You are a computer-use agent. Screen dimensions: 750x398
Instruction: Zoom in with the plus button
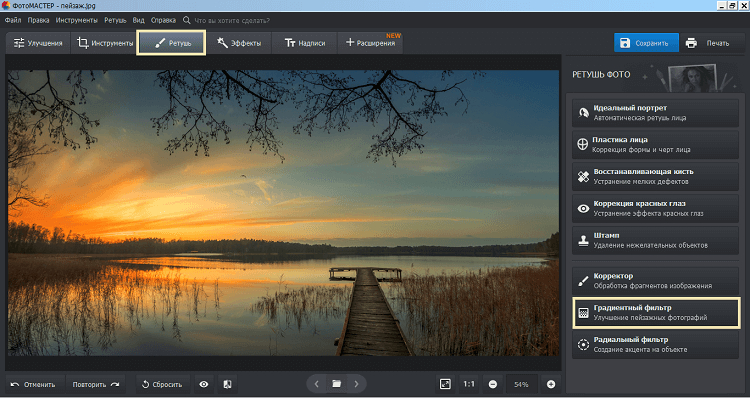(x=551, y=384)
